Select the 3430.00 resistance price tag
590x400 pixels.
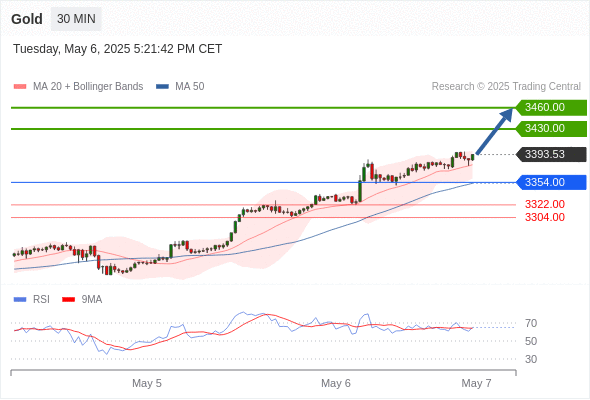pyautogui.click(x=551, y=129)
